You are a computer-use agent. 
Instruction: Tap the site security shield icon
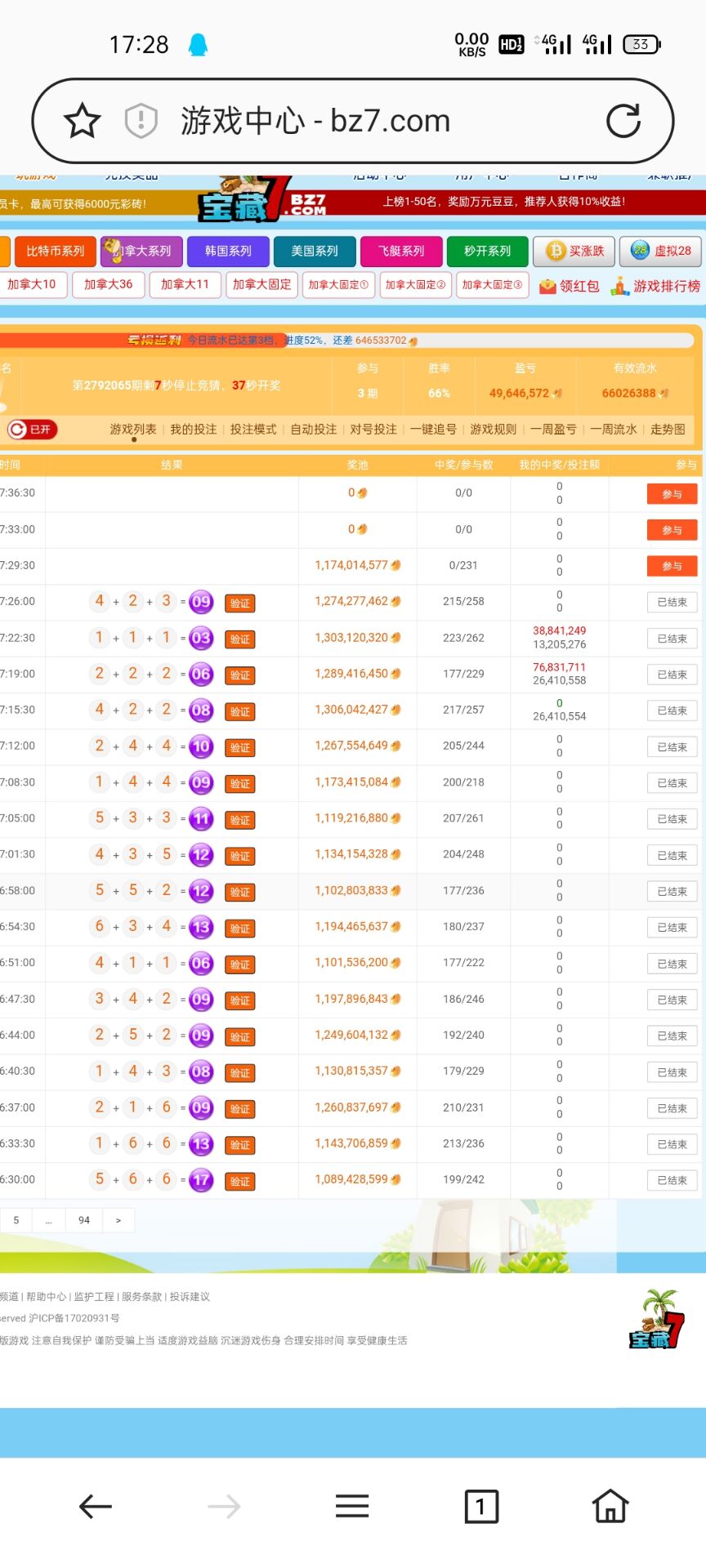click(x=141, y=122)
